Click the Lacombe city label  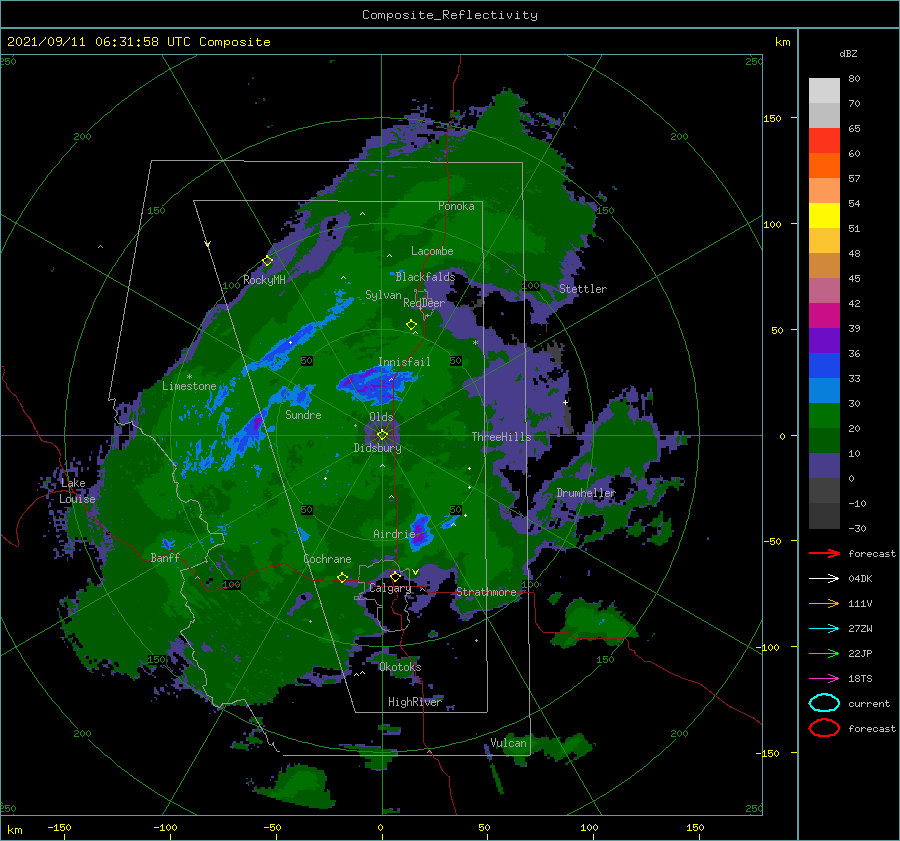[x=432, y=251]
